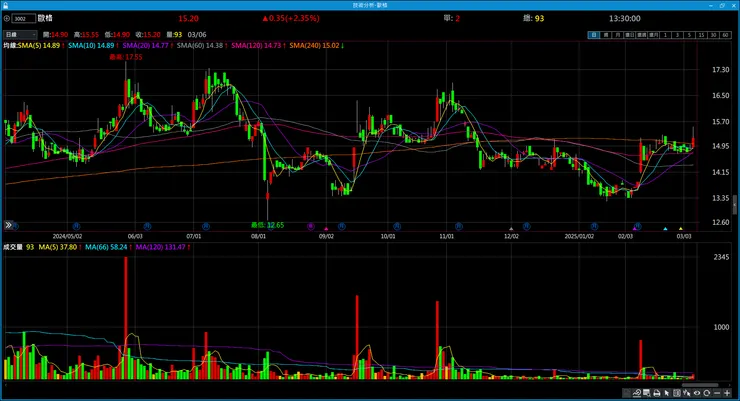Click the plus circle icon beside stock code
The width and height of the screenshot is (740, 401).
[x=7, y=18]
